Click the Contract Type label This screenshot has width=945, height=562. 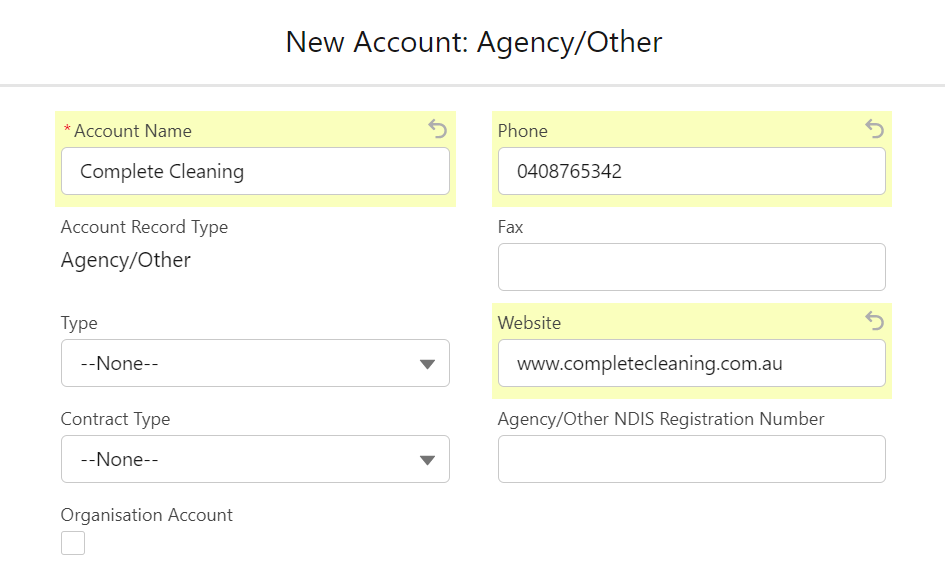(115, 419)
